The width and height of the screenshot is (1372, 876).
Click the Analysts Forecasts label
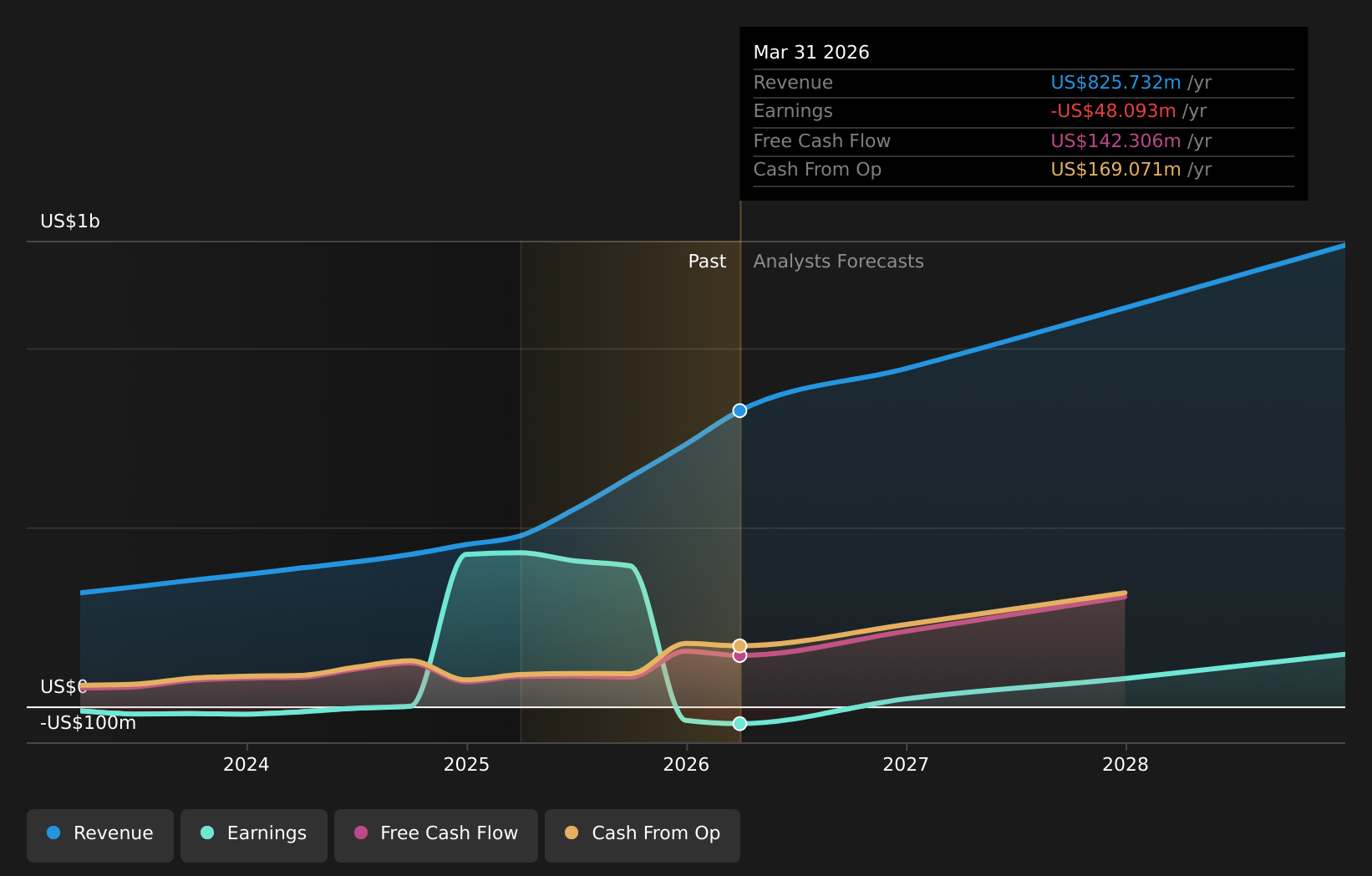[x=839, y=262]
